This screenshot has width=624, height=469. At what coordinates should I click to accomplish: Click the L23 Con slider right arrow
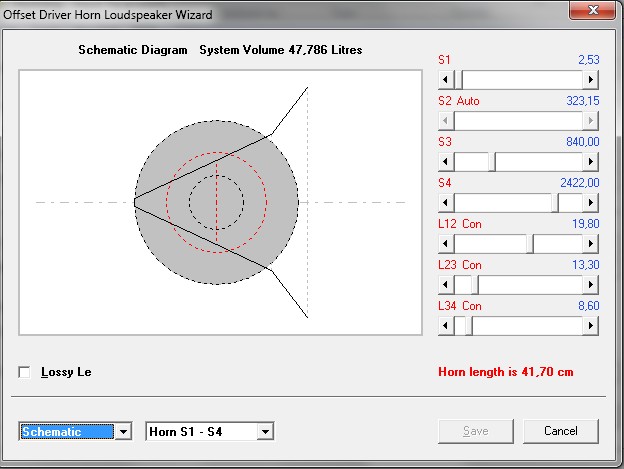click(x=591, y=285)
